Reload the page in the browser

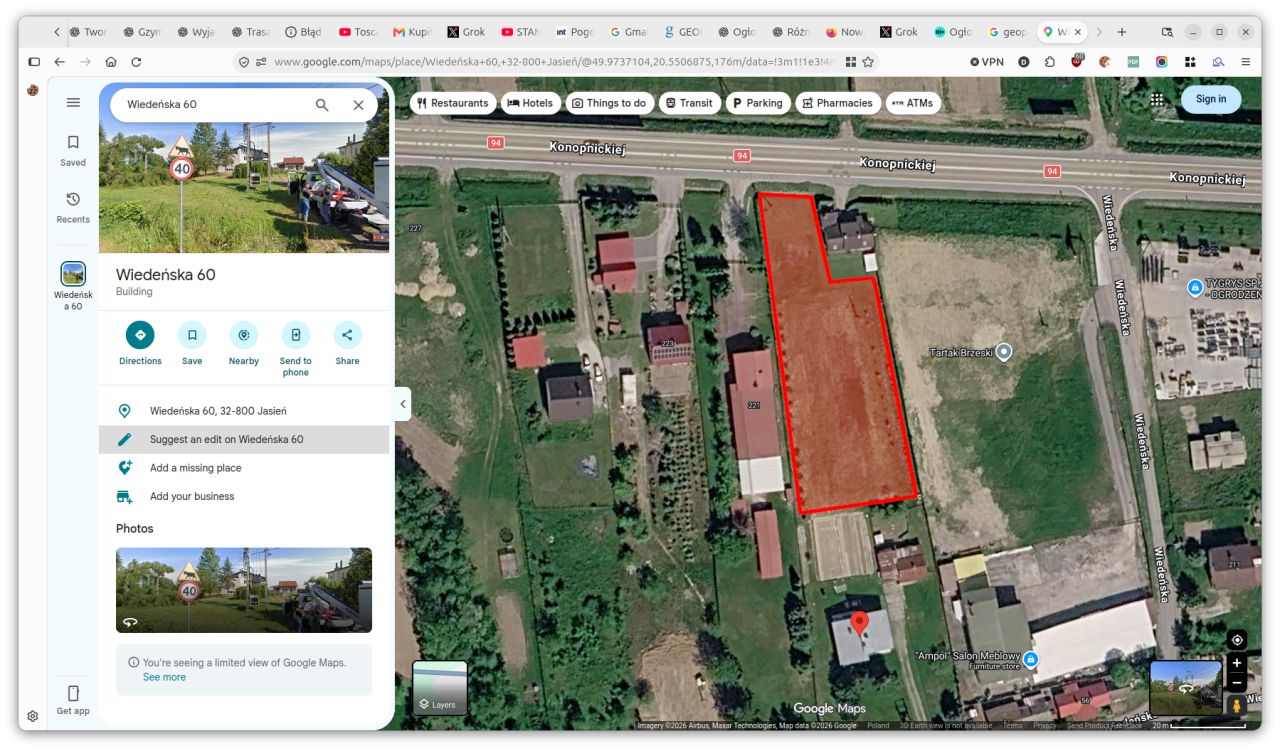pyautogui.click(x=136, y=61)
